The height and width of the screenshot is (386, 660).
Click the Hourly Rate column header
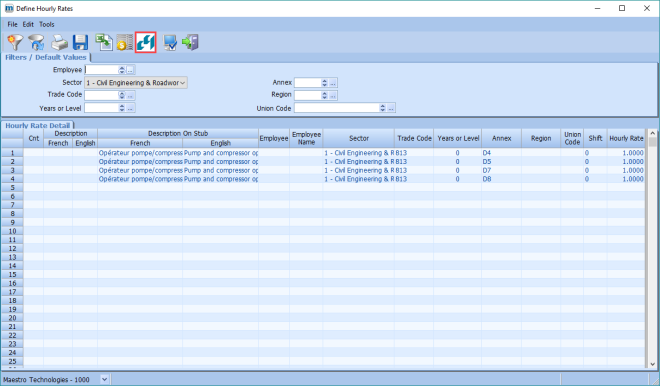[x=626, y=138]
